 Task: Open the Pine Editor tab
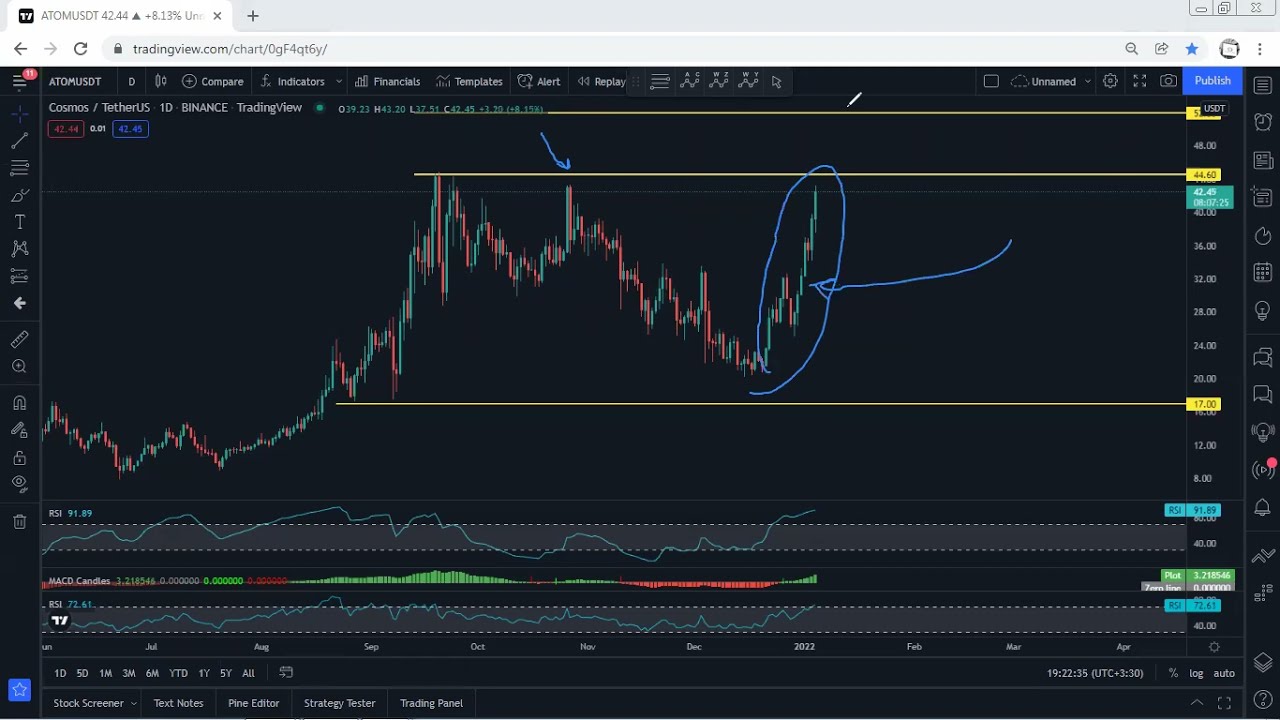click(x=253, y=703)
